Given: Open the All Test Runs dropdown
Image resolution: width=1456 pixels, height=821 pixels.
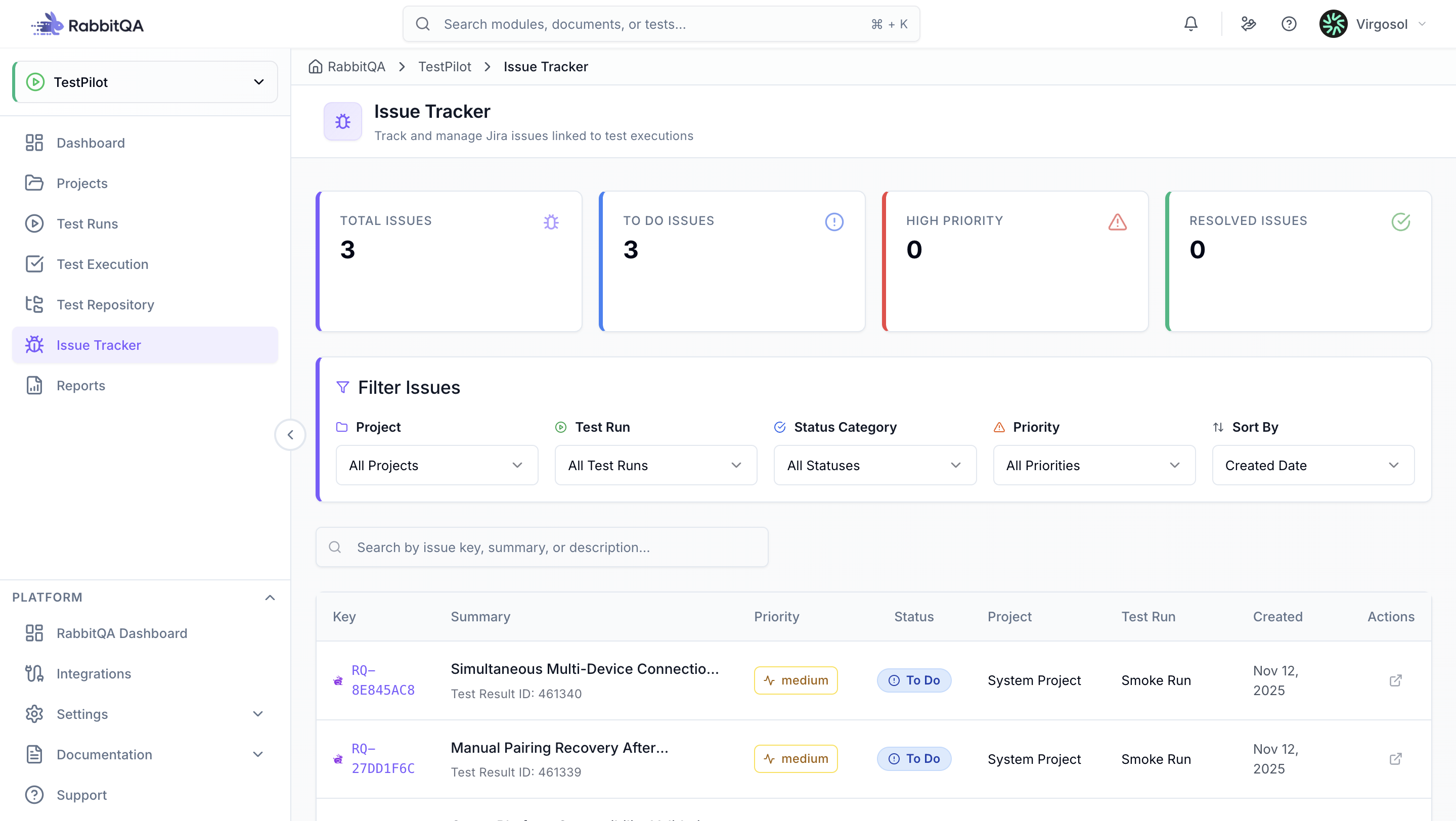Looking at the screenshot, I should pos(655,465).
